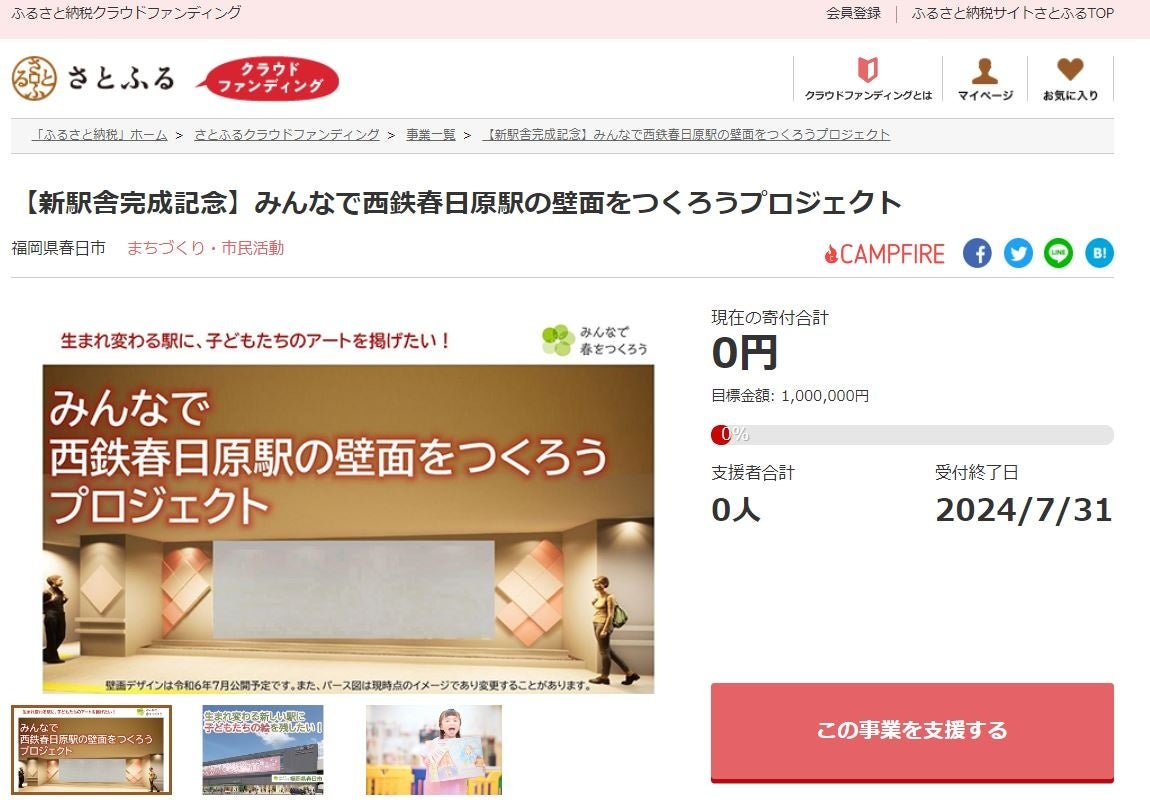Select the station exterior thumbnail
The image size is (1150, 811).
click(263, 750)
